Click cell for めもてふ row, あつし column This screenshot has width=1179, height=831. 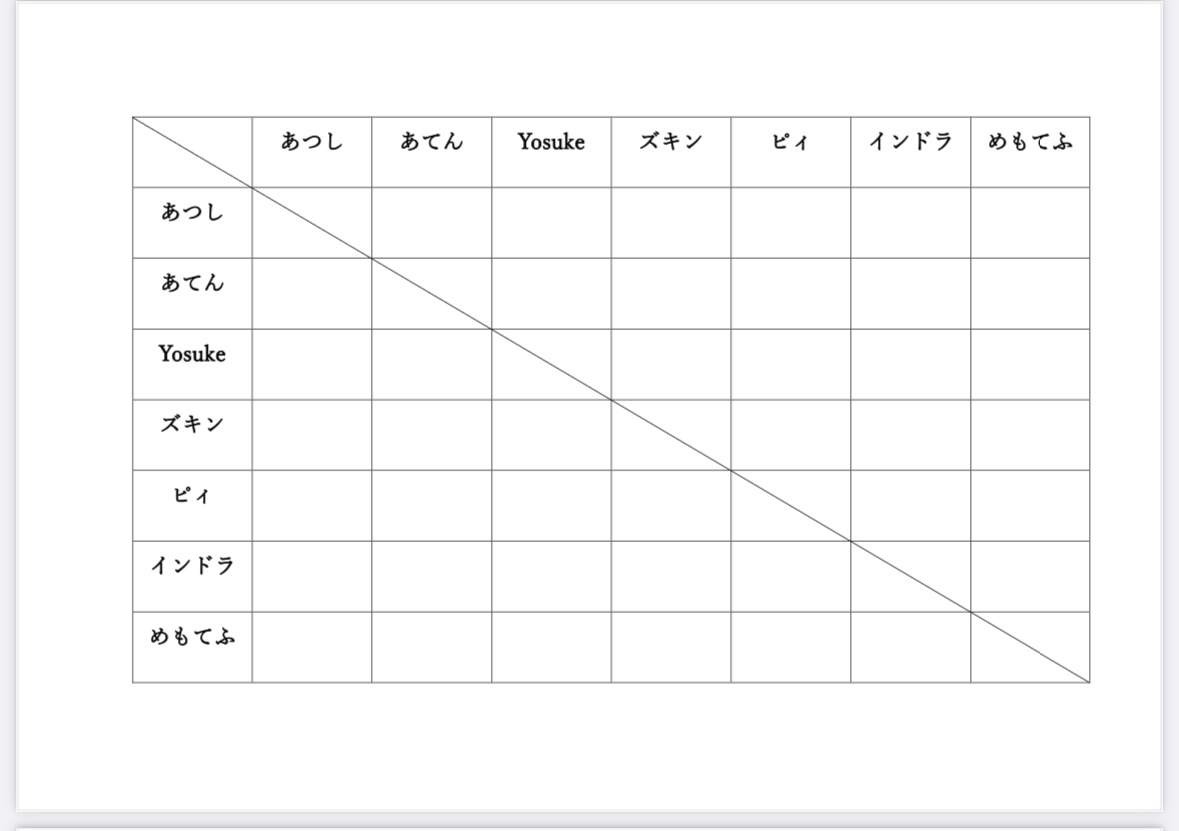(x=312, y=647)
